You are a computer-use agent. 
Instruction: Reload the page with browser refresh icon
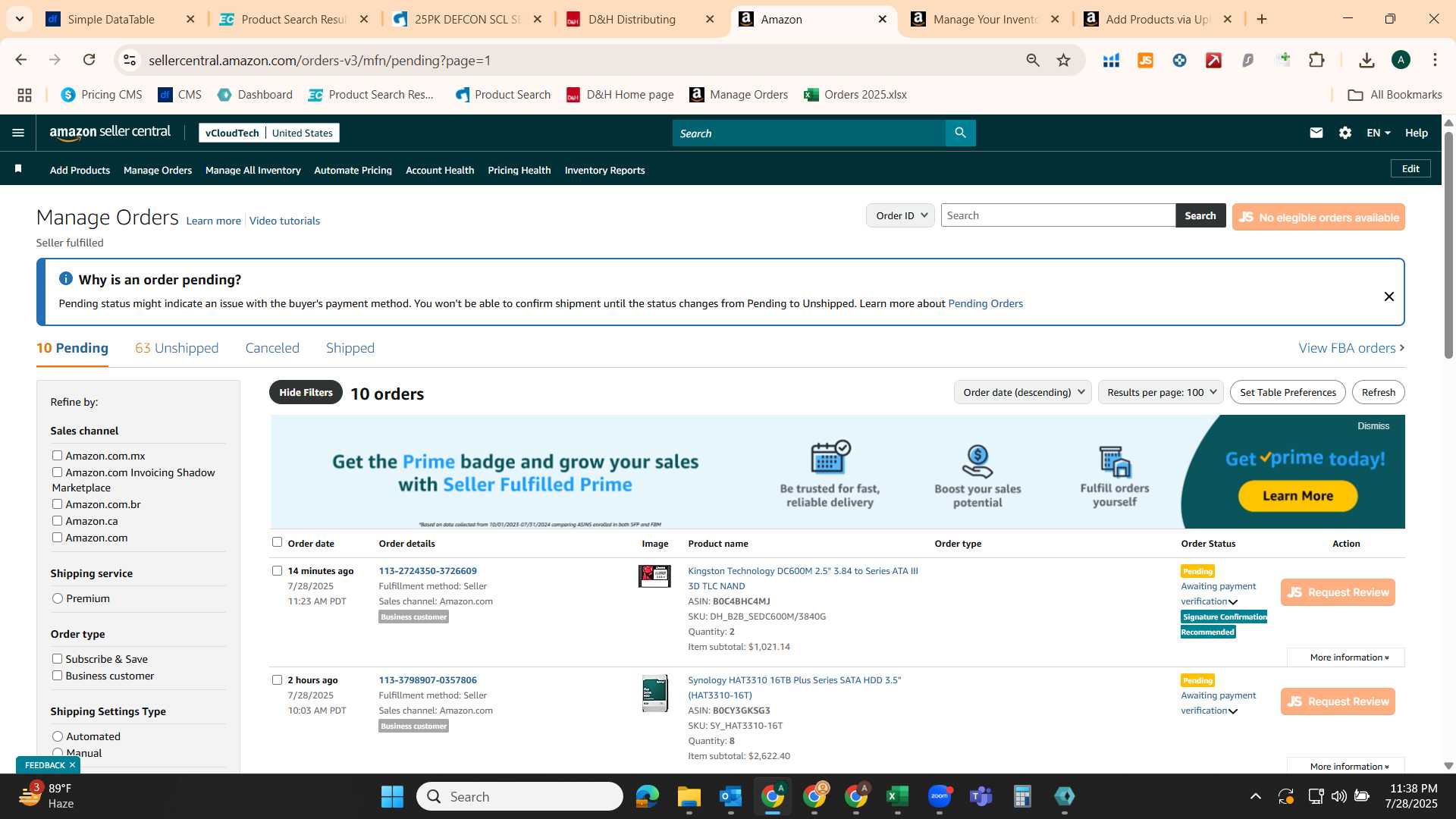click(x=89, y=60)
